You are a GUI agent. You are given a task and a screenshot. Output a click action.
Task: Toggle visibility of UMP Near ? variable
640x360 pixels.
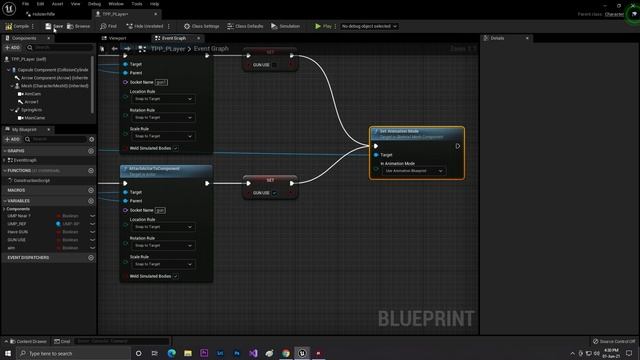[x=93, y=216]
